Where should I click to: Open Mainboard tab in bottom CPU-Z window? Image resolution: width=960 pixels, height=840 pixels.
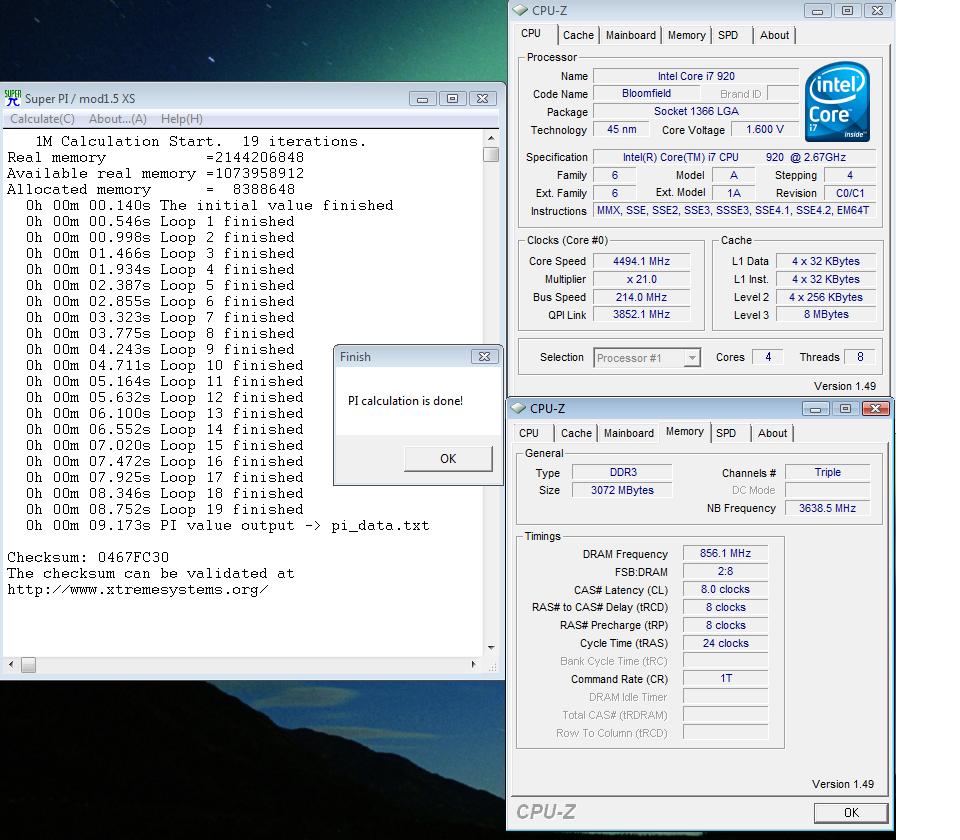tap(629, 433)
